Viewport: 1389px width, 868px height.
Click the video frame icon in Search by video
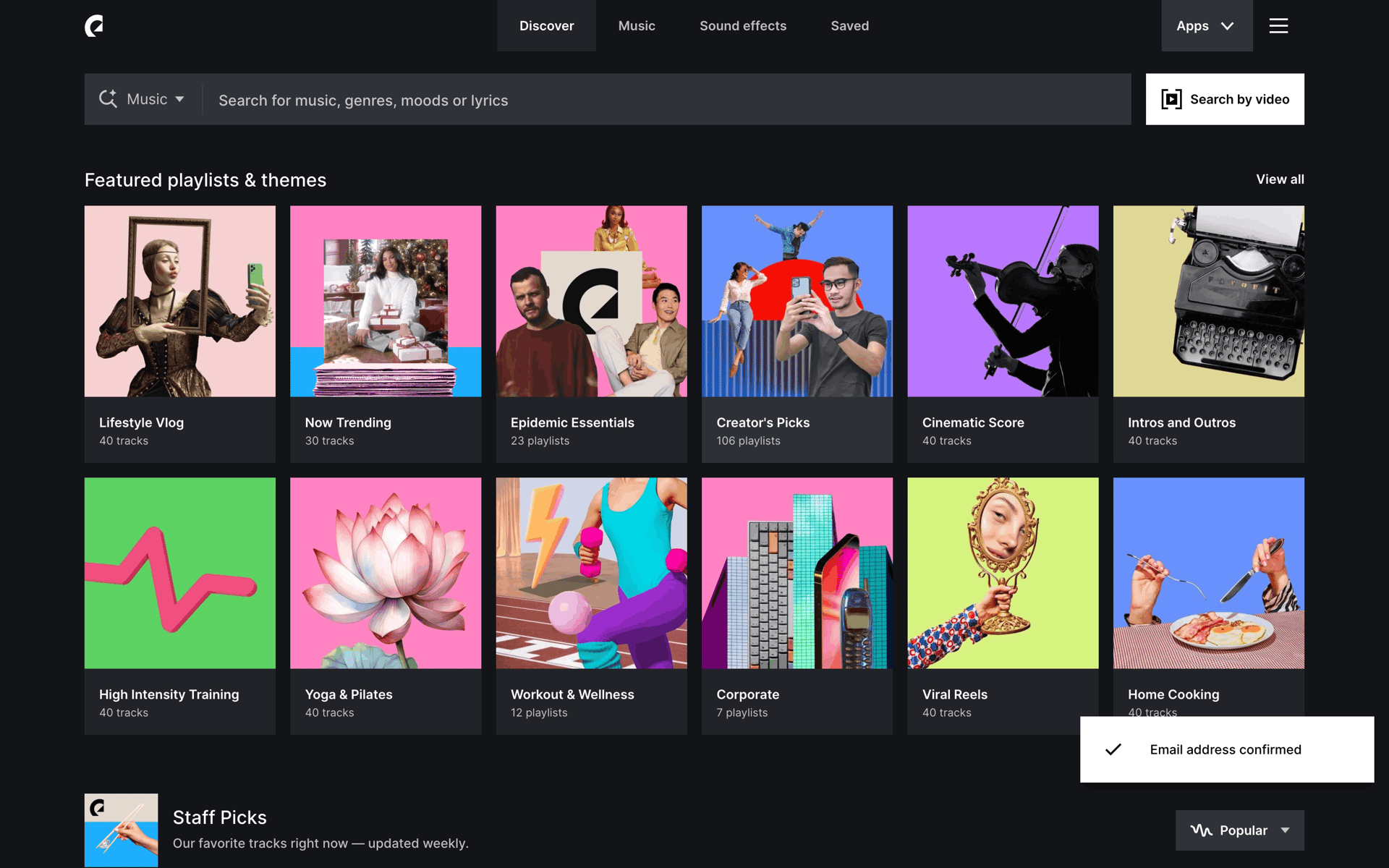(x=1171, y=99)
